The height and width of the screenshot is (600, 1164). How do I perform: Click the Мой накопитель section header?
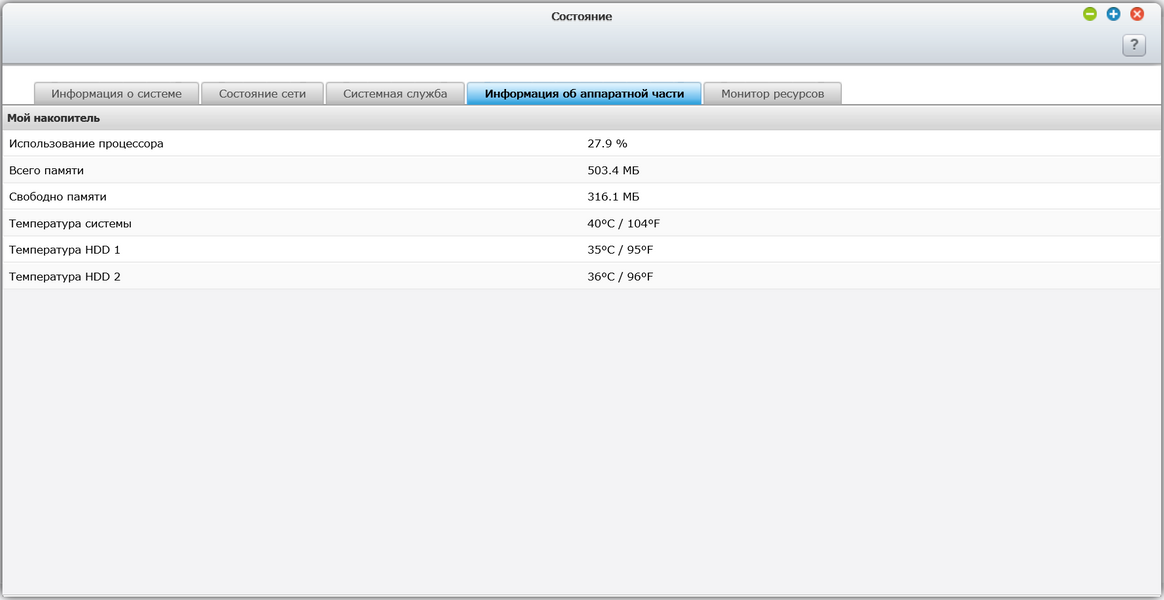point(53,118)
